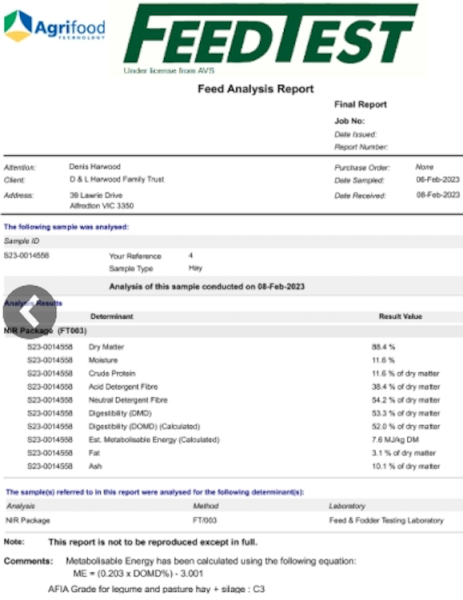Image resolution: width=463 pixels, height=600 pixels.
Task: Click the 'NIR Package' analysis table cell
Action: coord(28,520)
